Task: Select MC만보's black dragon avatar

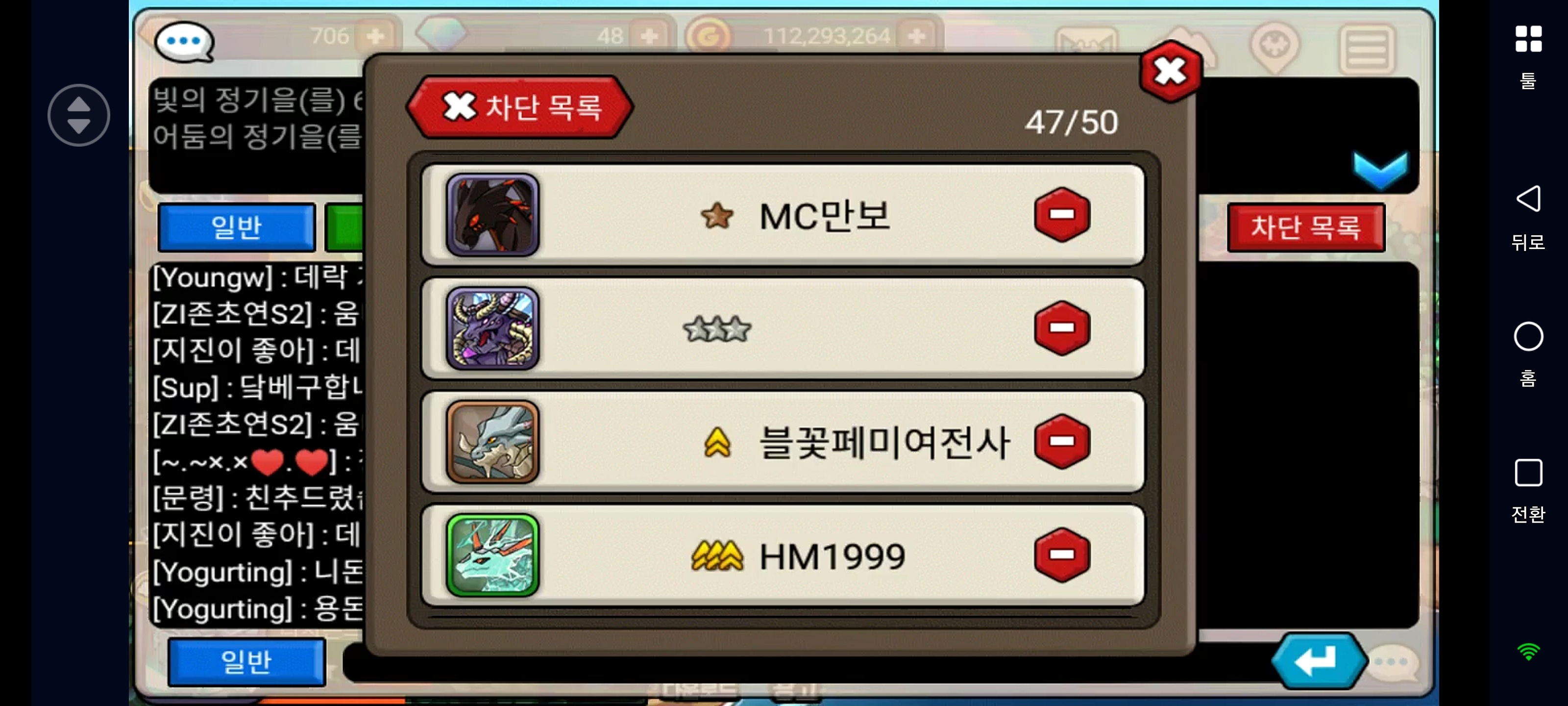Action: tap(492, 215)
